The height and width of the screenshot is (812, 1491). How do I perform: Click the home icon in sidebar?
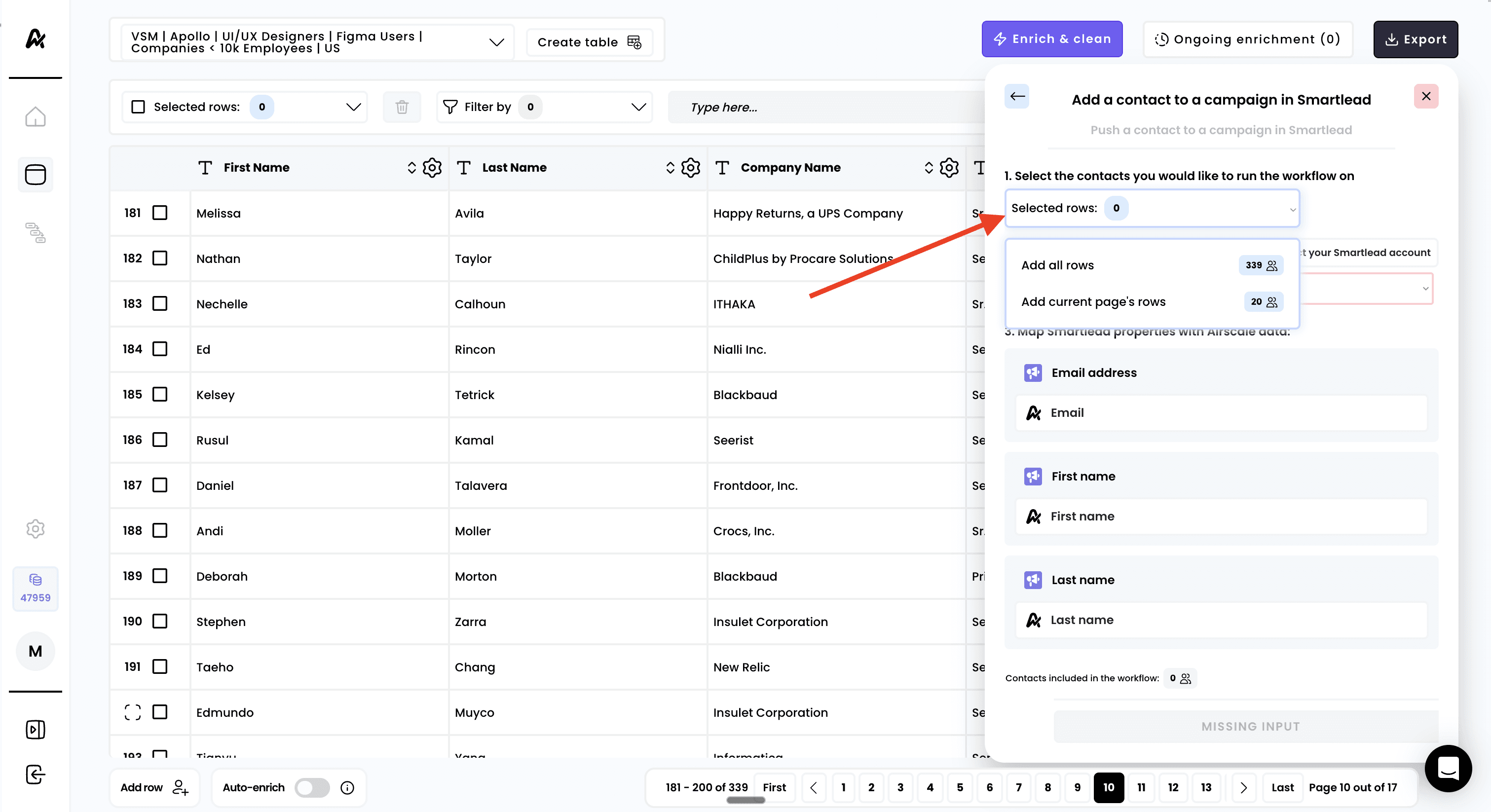coord(36,116)
